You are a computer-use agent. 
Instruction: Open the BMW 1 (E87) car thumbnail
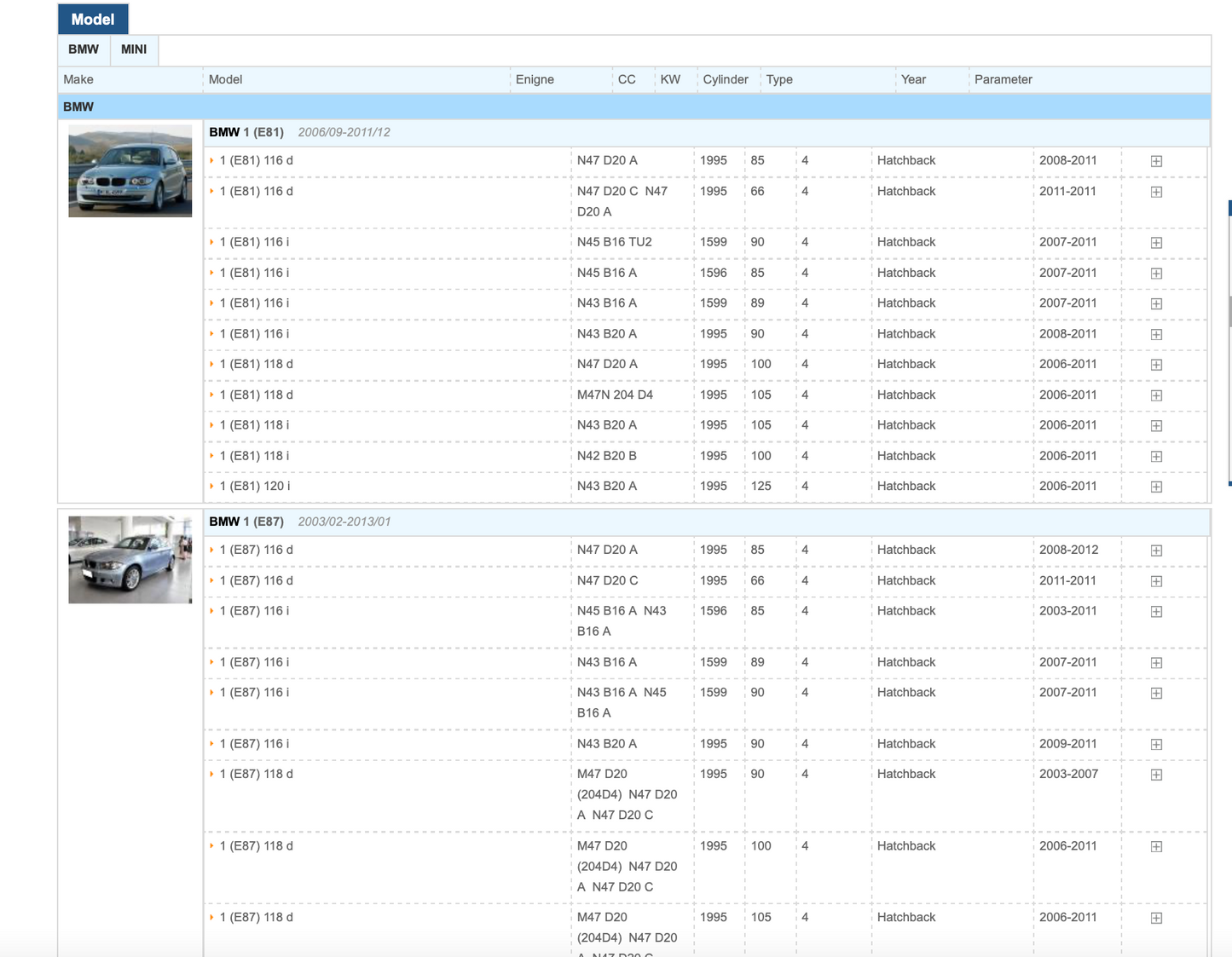coord(130,559)
